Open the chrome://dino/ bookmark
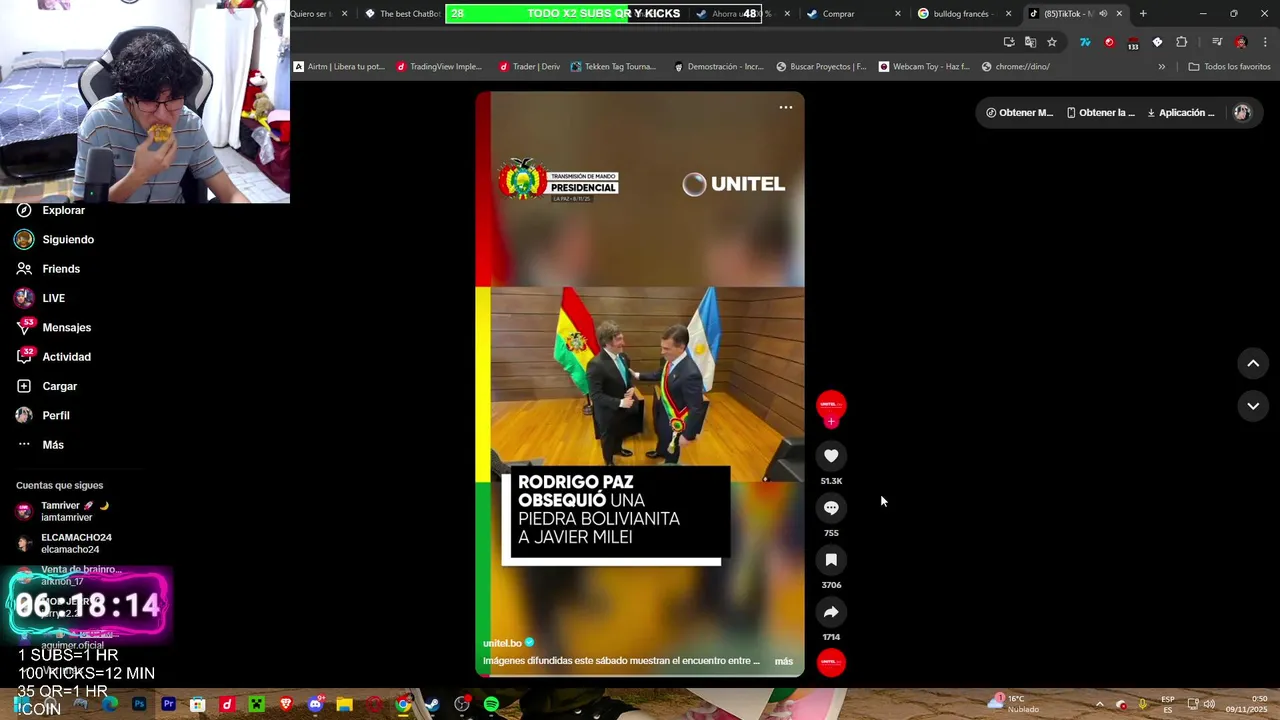 (x=1016, y=67)
